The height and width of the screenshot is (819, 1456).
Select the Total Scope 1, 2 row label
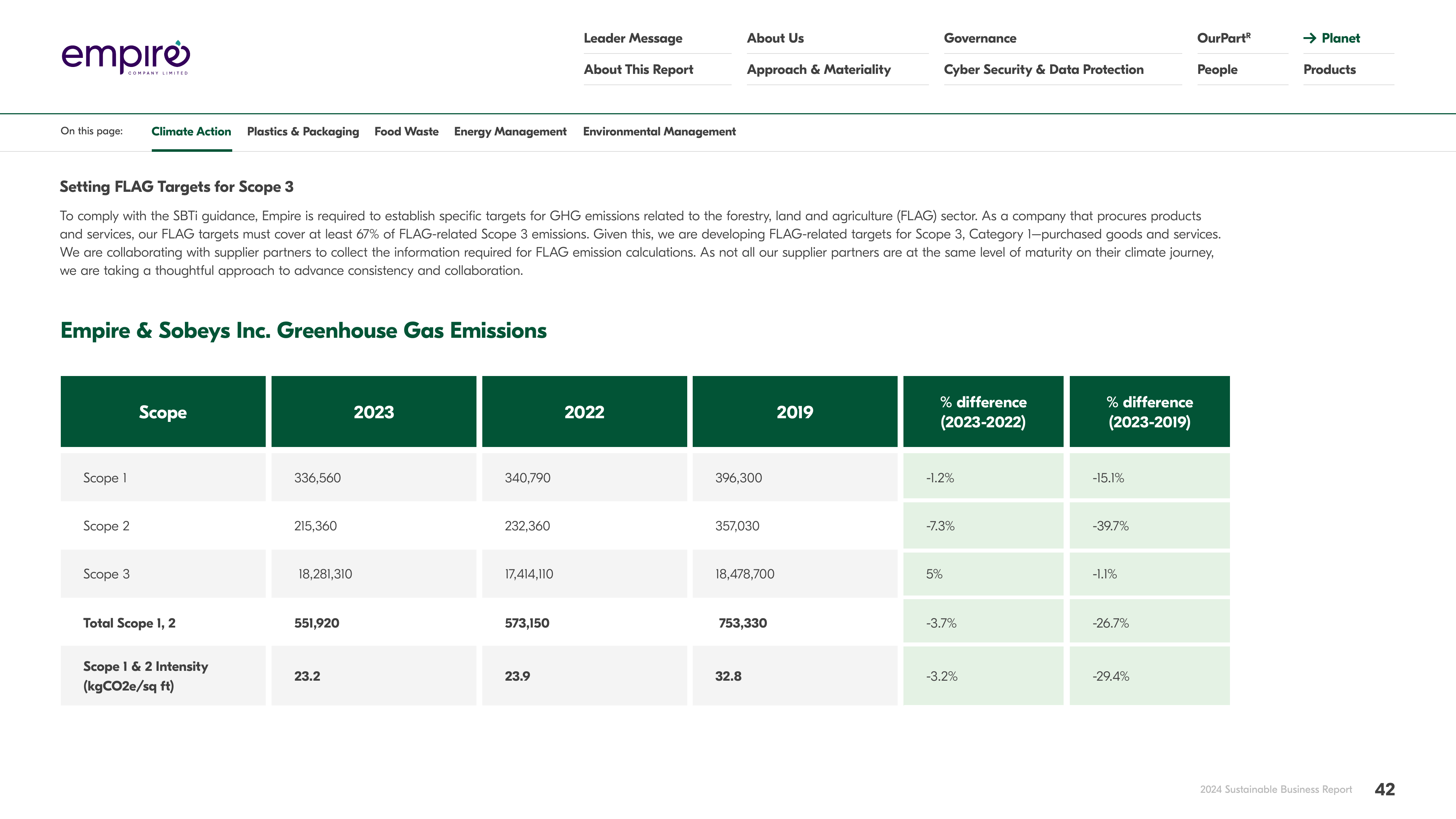tap(130, 624)
